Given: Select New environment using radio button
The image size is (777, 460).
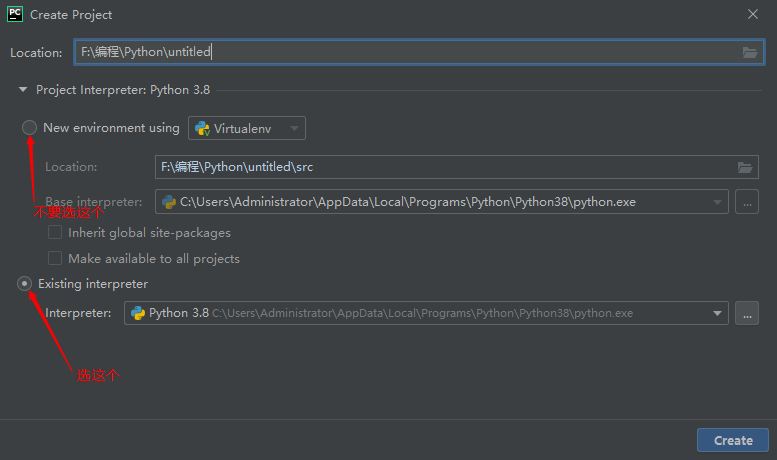Looking at the screenshot, I should click(x=29, y=128).
